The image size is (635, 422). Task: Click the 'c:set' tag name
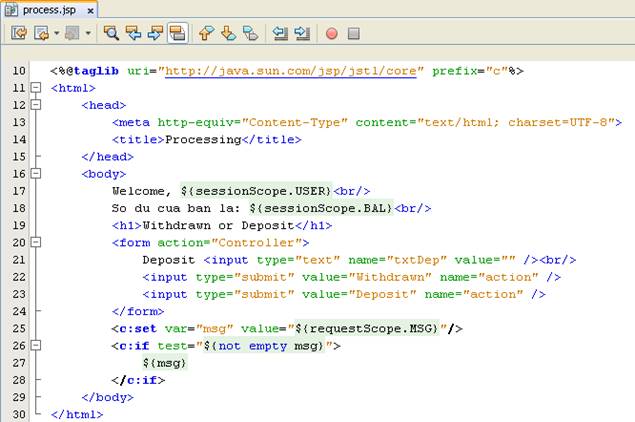point(138,328)
